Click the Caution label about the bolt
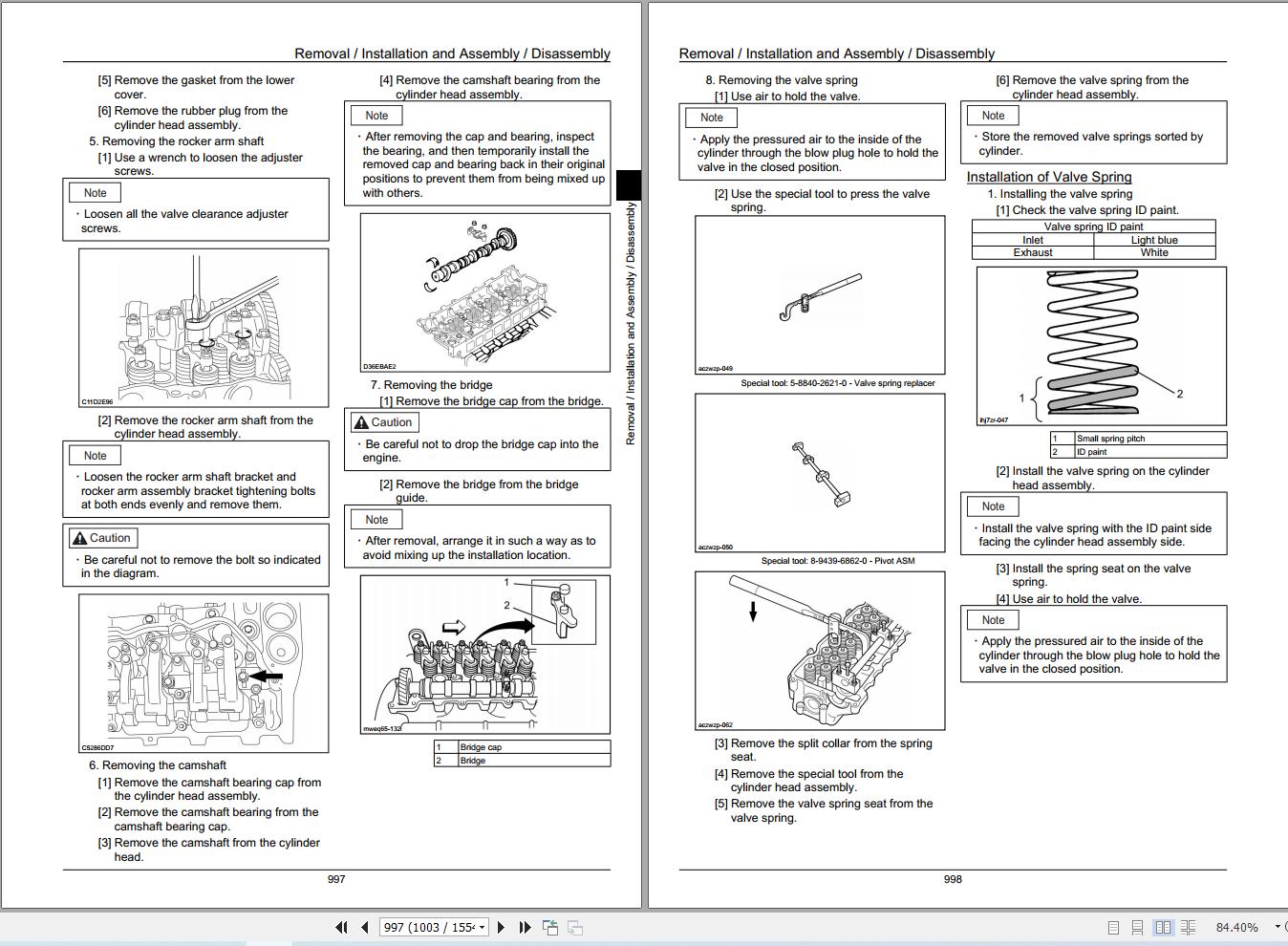Image resolution: width=1288 pixels, height=946 pixels. [x=103, y=538]
